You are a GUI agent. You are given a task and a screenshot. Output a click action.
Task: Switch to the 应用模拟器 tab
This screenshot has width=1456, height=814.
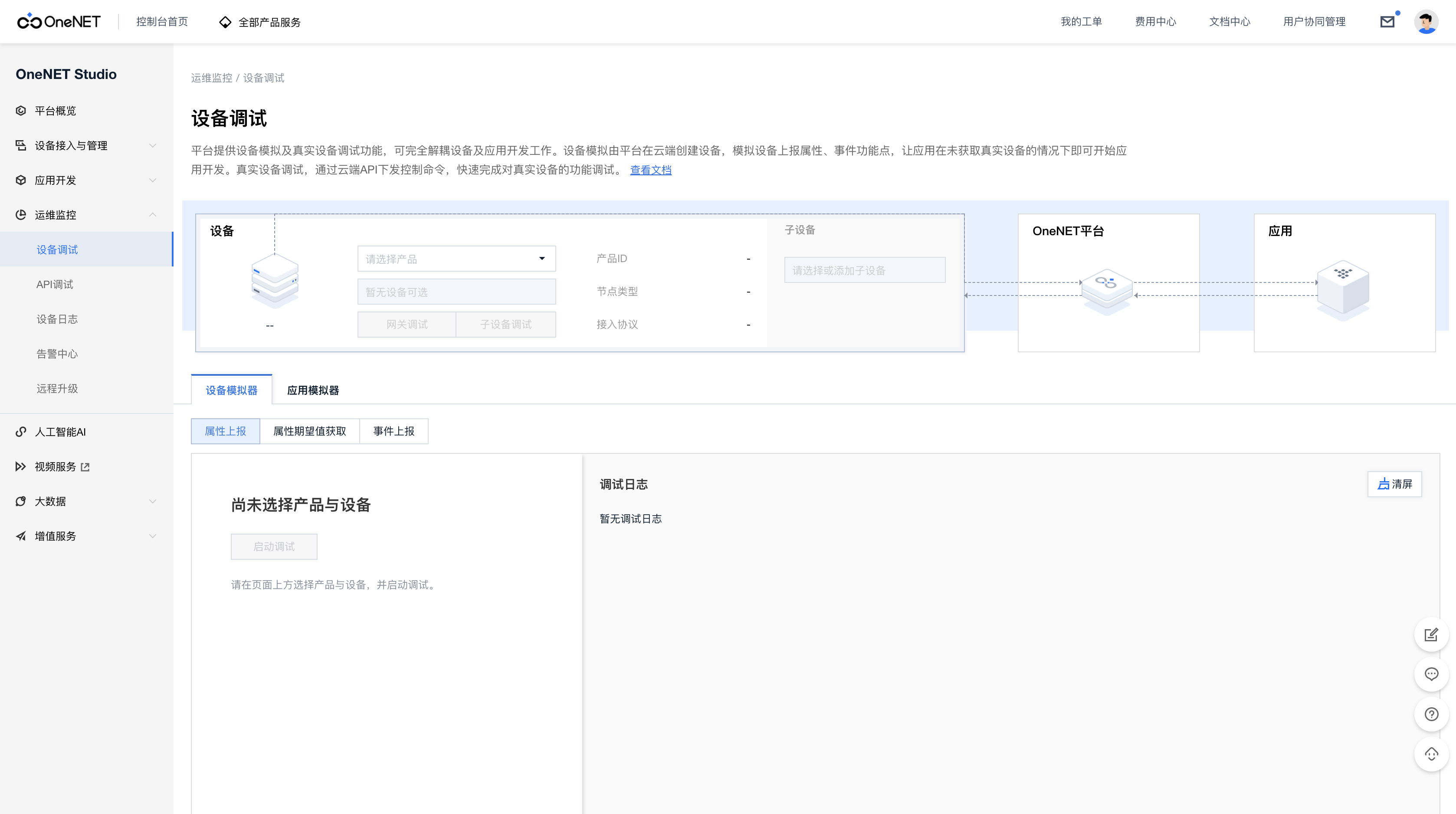pos(312,390)
